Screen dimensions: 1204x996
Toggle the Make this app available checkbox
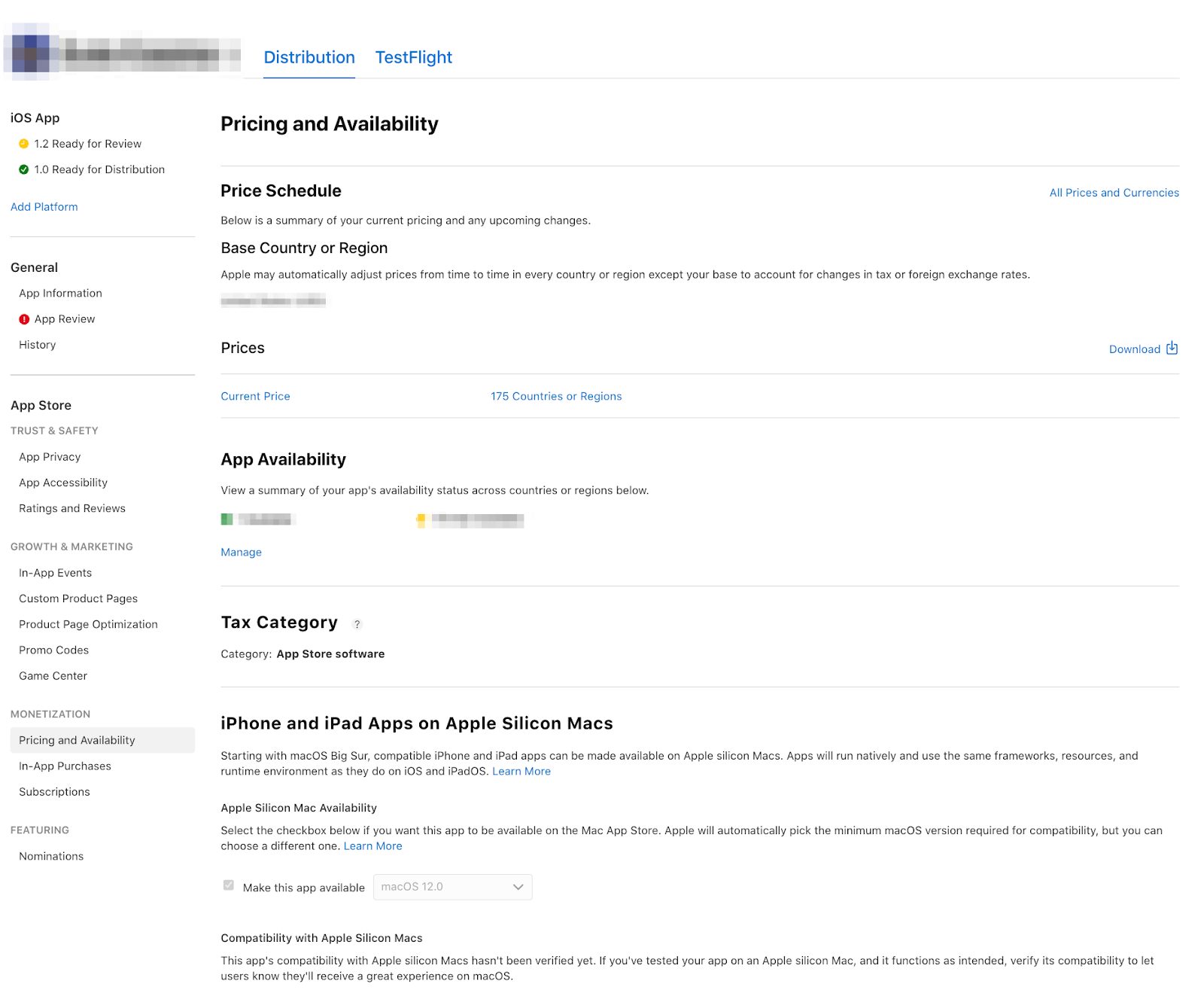(x=229, y=885)
